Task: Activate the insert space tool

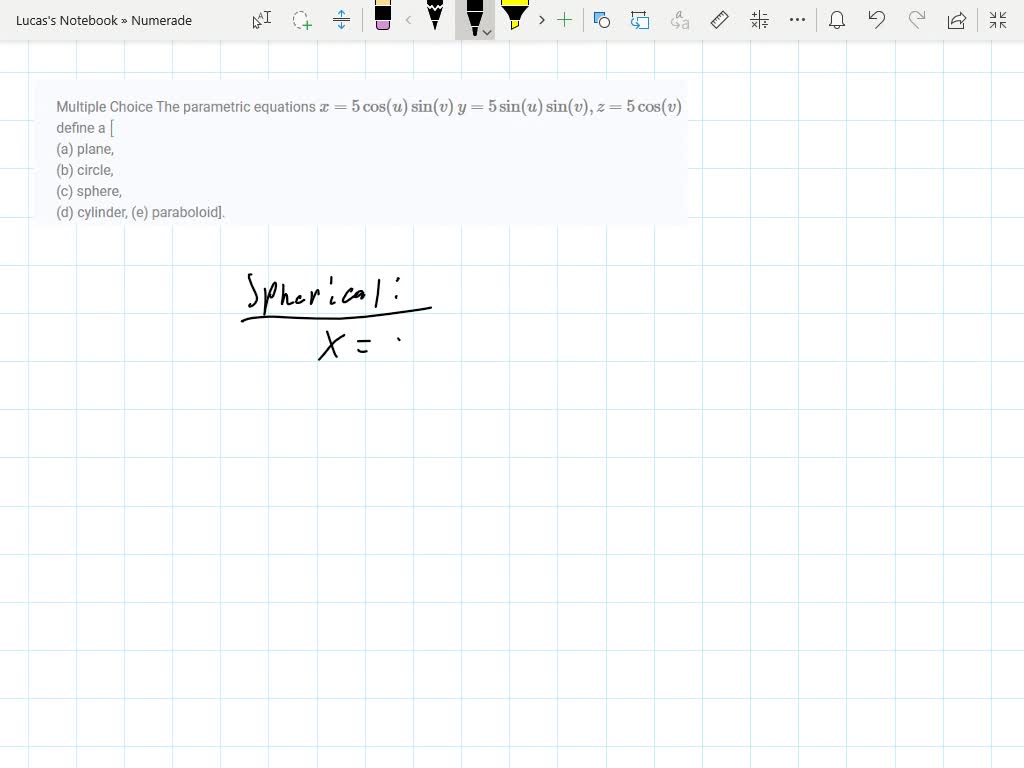Action: tap(342, 20)
